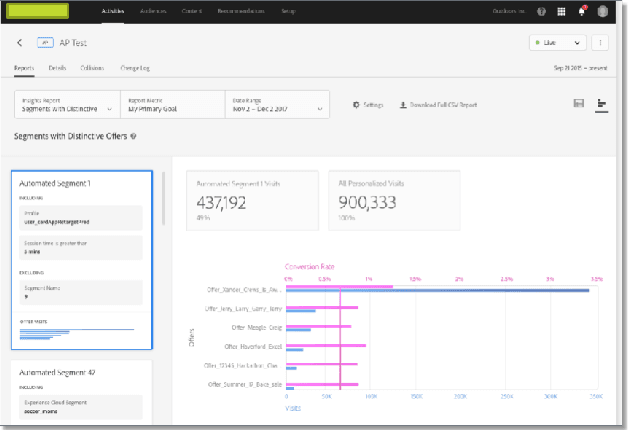Screen dimensions: 628x430
Task: Click the user profile avatar icon
Action: [602, 12]
